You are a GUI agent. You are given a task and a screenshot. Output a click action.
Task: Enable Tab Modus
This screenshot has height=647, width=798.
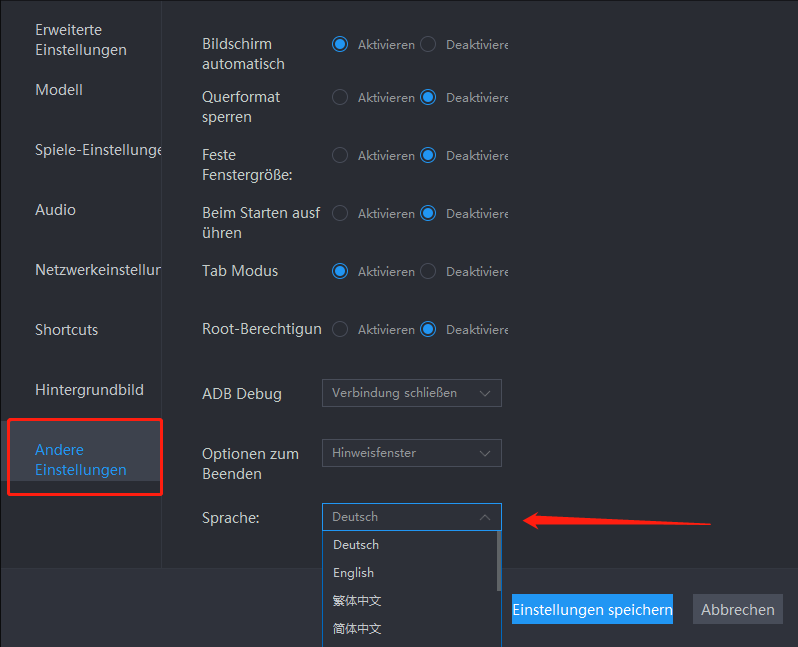click(x=340, y=271)
